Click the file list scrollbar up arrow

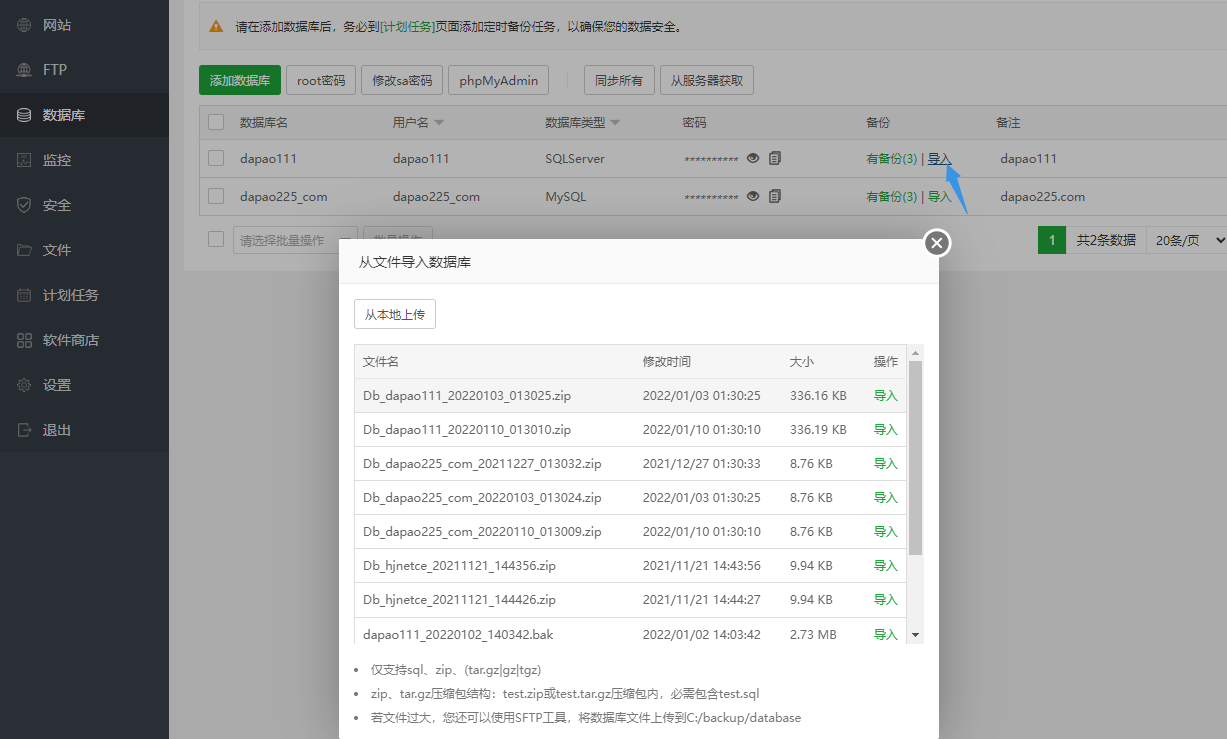(x=915, y=353)
